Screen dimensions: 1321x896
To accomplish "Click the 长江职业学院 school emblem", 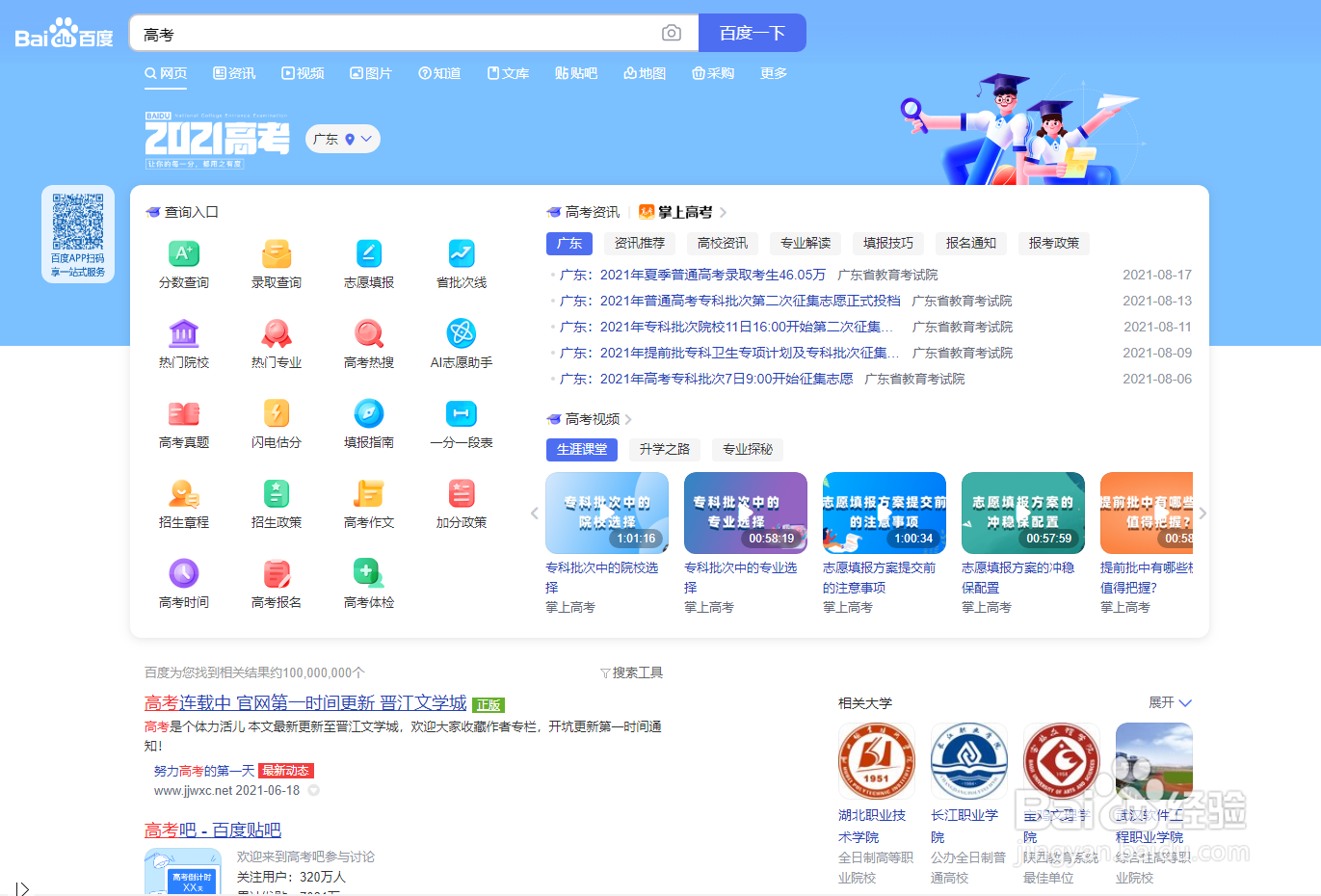I will pyautogui.click(x=968, y=762).
